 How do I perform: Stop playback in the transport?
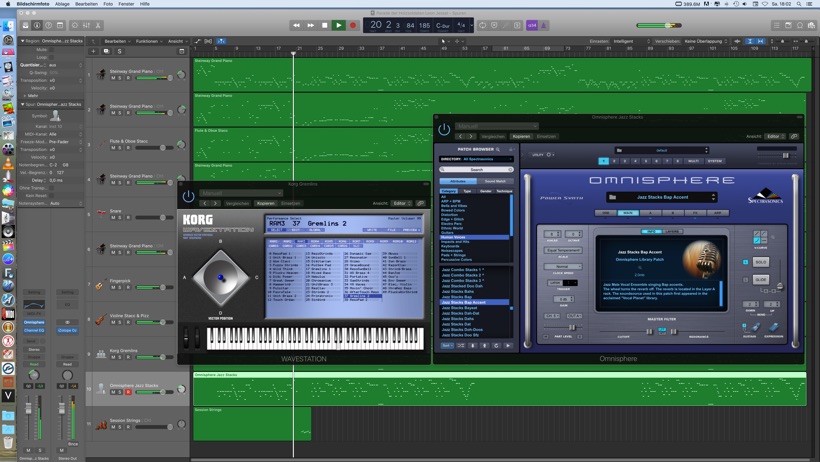click(x=325, y=25)
